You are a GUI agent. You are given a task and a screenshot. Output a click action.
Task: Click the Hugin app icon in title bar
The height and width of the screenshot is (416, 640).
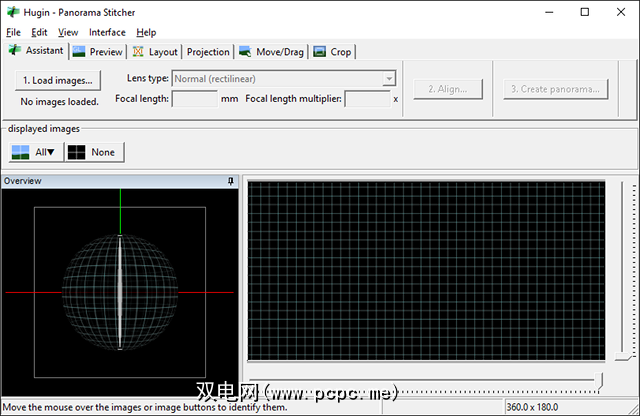pos(12,12)
